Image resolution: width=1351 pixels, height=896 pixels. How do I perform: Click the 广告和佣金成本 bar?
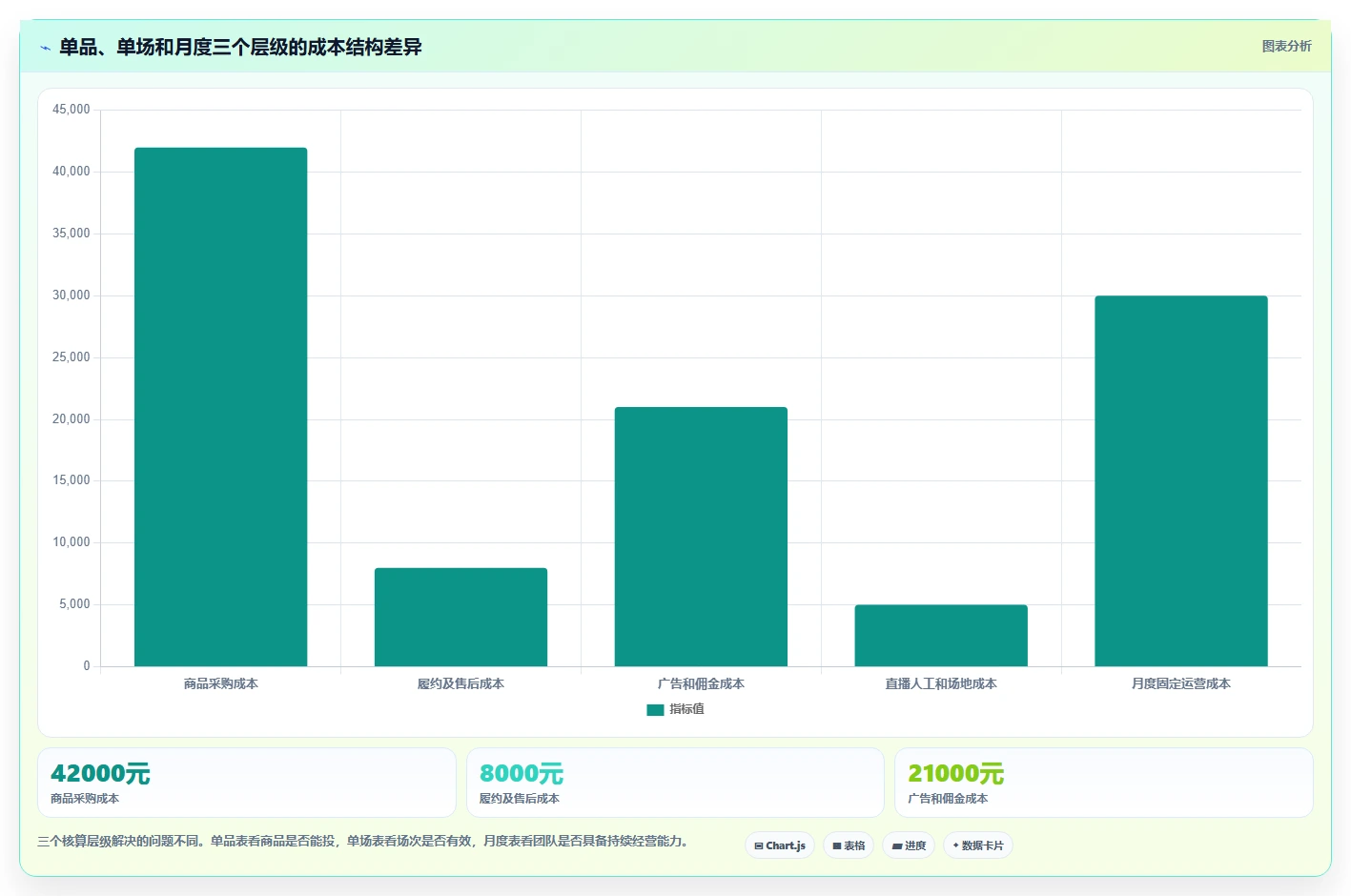[x=701, y=537]
